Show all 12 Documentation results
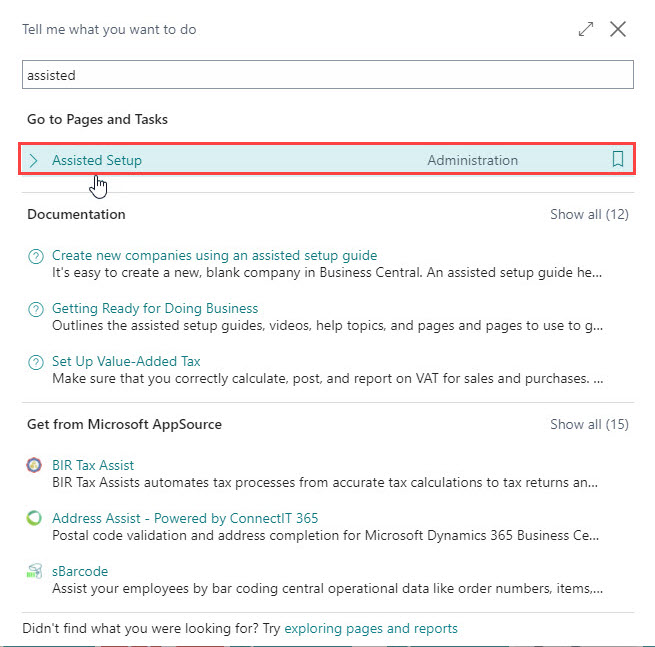 pos(589,214)
